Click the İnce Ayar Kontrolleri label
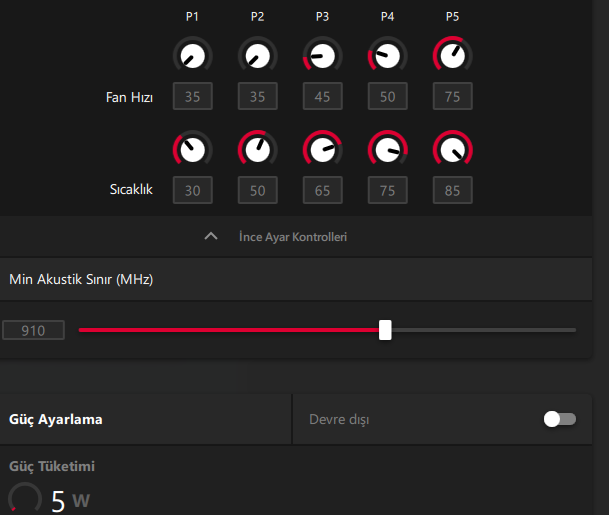 coord(293,237)
